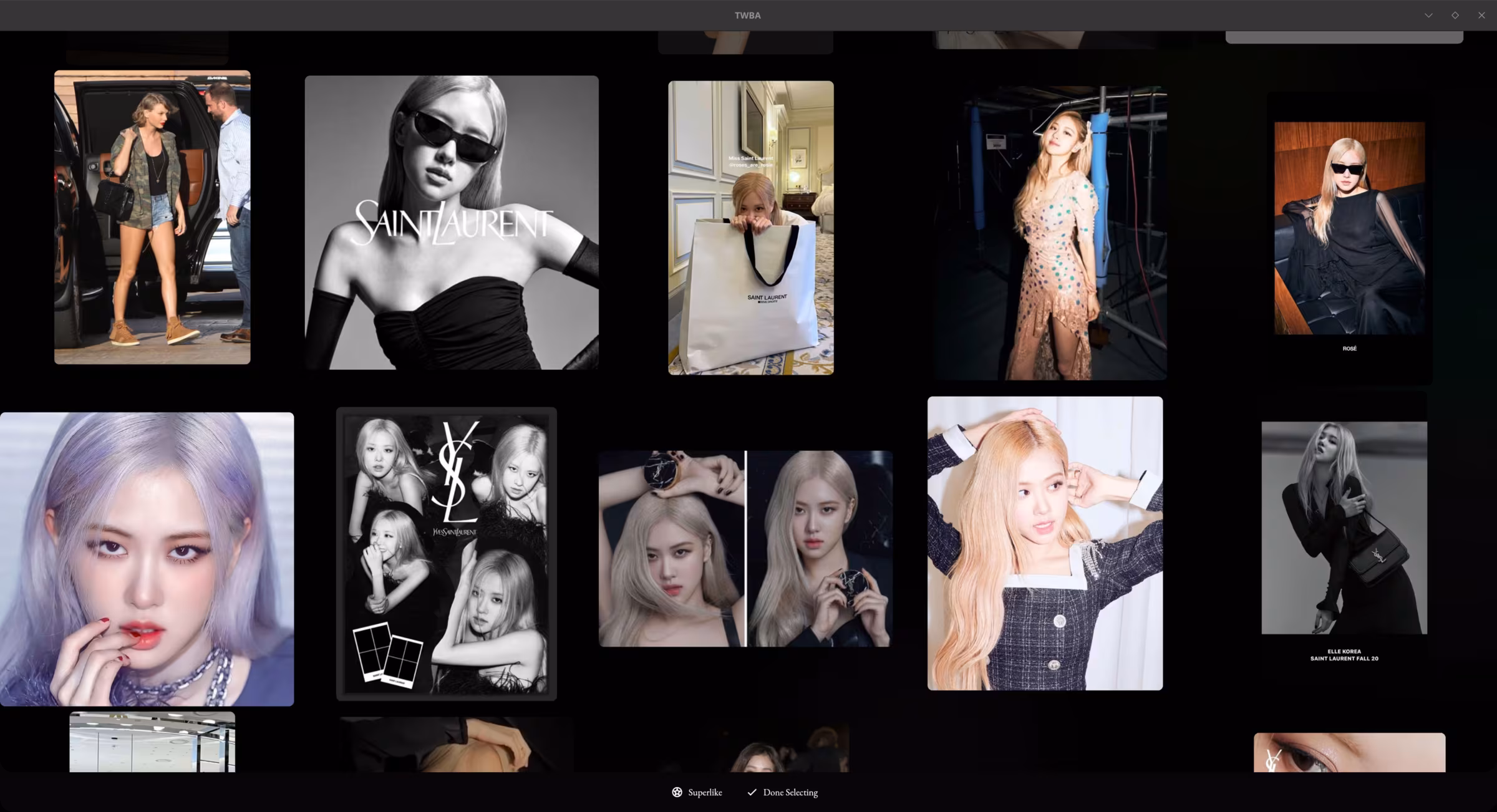Image resolution: width=1497 pixels, height=812 pixels.
Task: Click the diamond icon in title bar
Action: tap(1455, 15)
